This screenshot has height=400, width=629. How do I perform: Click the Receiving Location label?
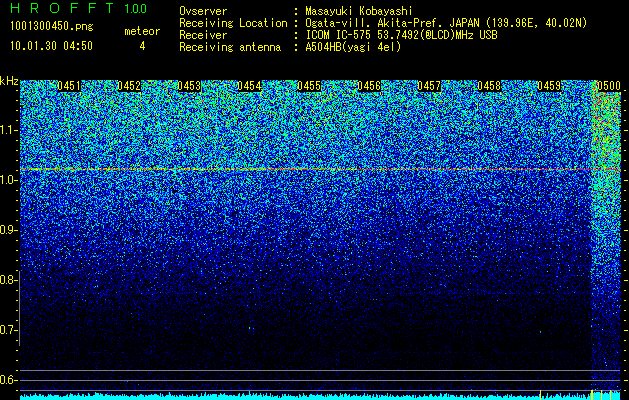coord(233,23)
